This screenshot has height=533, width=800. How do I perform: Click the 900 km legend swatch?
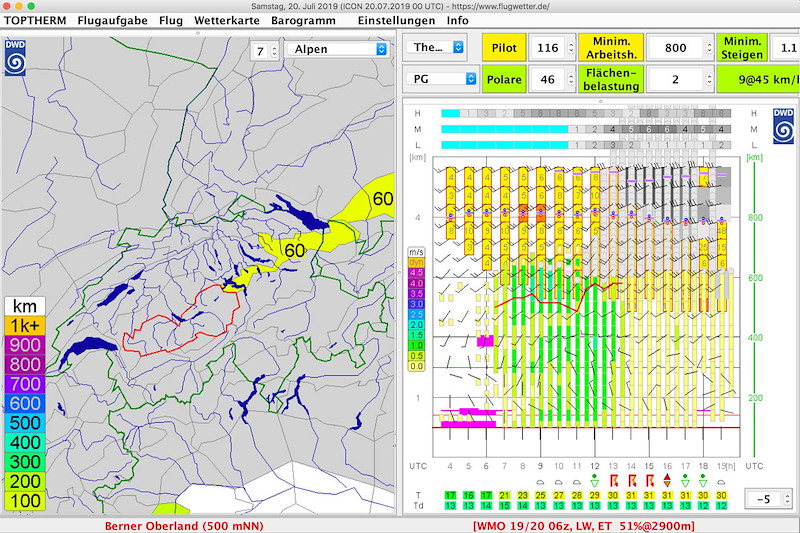click(25, 345)
